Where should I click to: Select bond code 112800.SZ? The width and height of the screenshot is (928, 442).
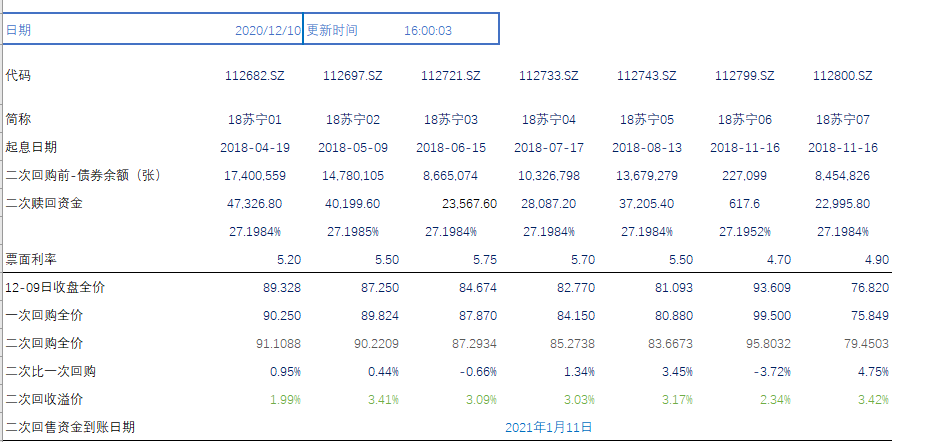click(842, 76)
